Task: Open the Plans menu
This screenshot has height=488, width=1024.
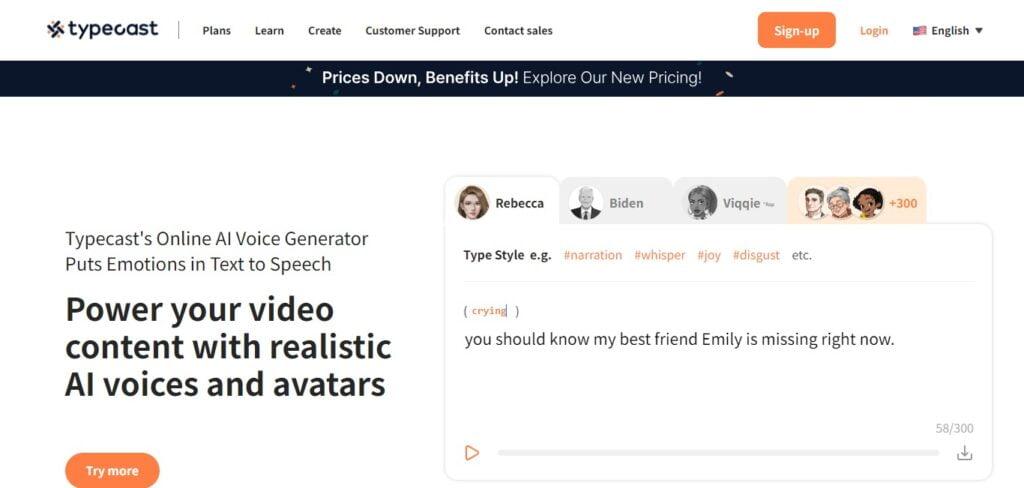Action: click(216, 31)
